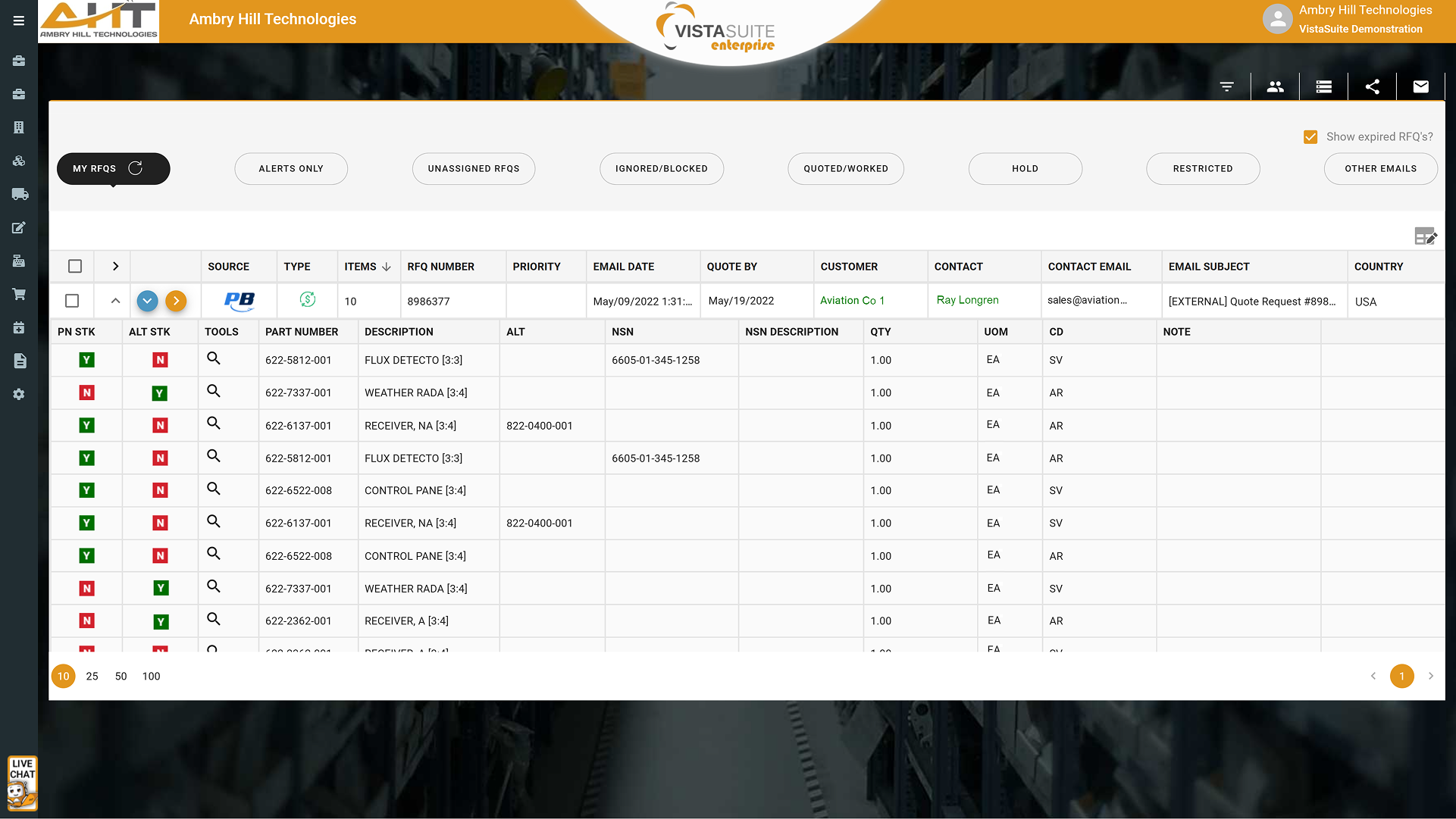1456x819 pixels.
Task: Click the shopping cart sidebar icon
Action: tap(19, 294)
